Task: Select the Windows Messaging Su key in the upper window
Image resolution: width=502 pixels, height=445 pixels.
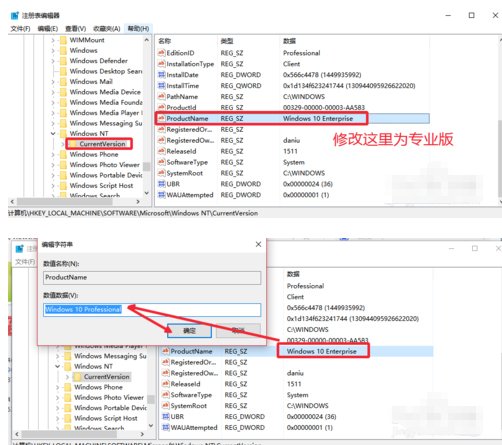Action: pos(106,123)
